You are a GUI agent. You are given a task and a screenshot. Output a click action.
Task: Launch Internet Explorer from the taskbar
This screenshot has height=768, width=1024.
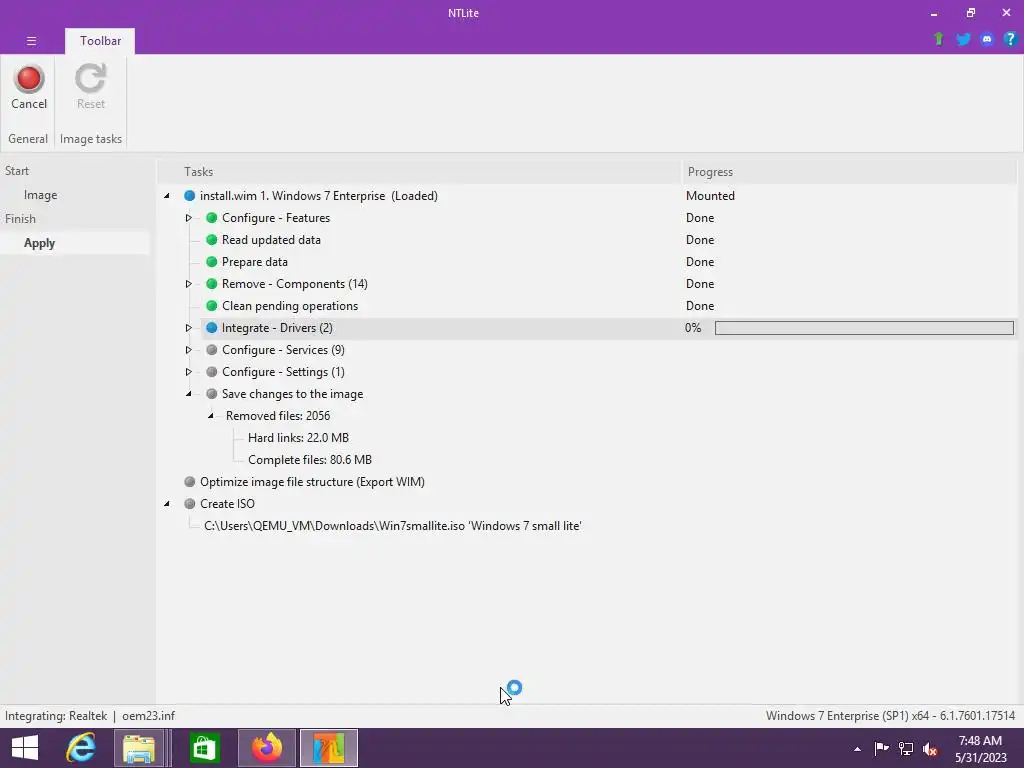(x=81, y=748)
